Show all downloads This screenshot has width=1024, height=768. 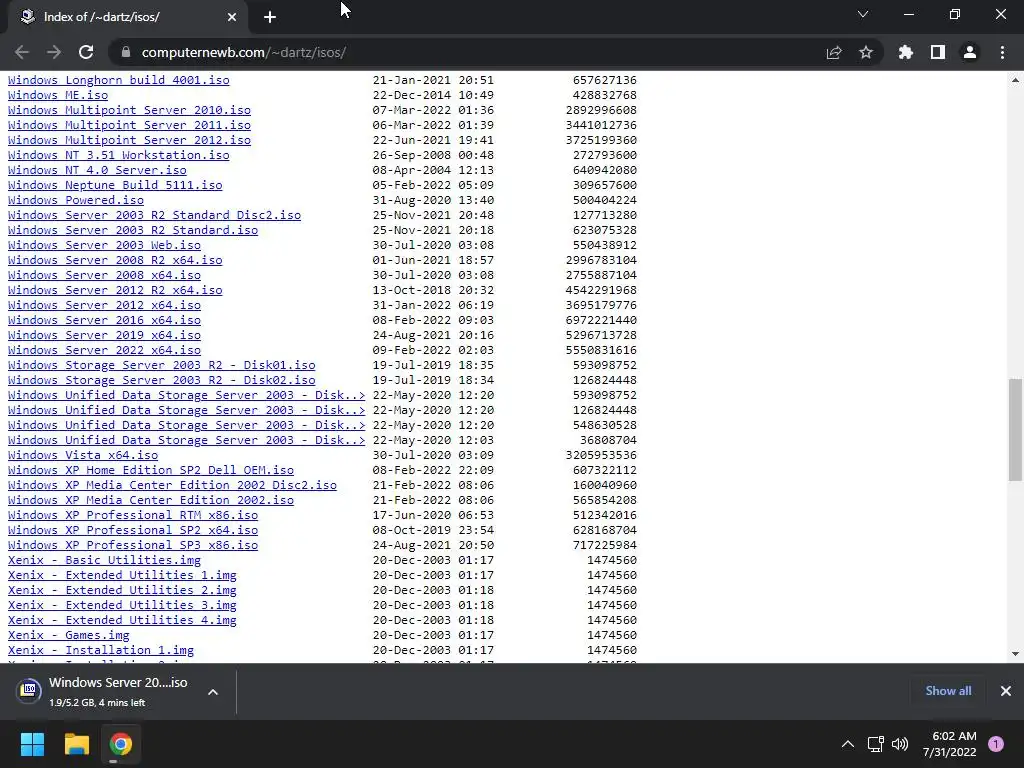(948, 691)
